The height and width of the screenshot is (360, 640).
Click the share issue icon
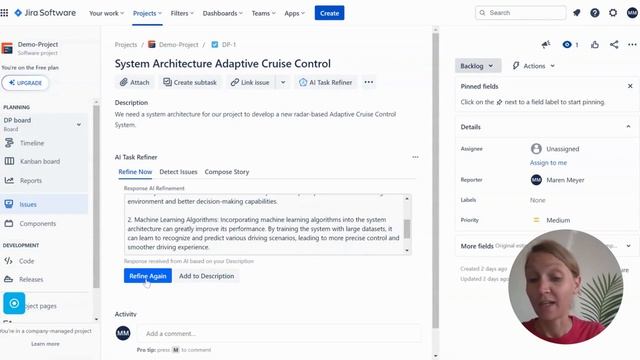614,44
